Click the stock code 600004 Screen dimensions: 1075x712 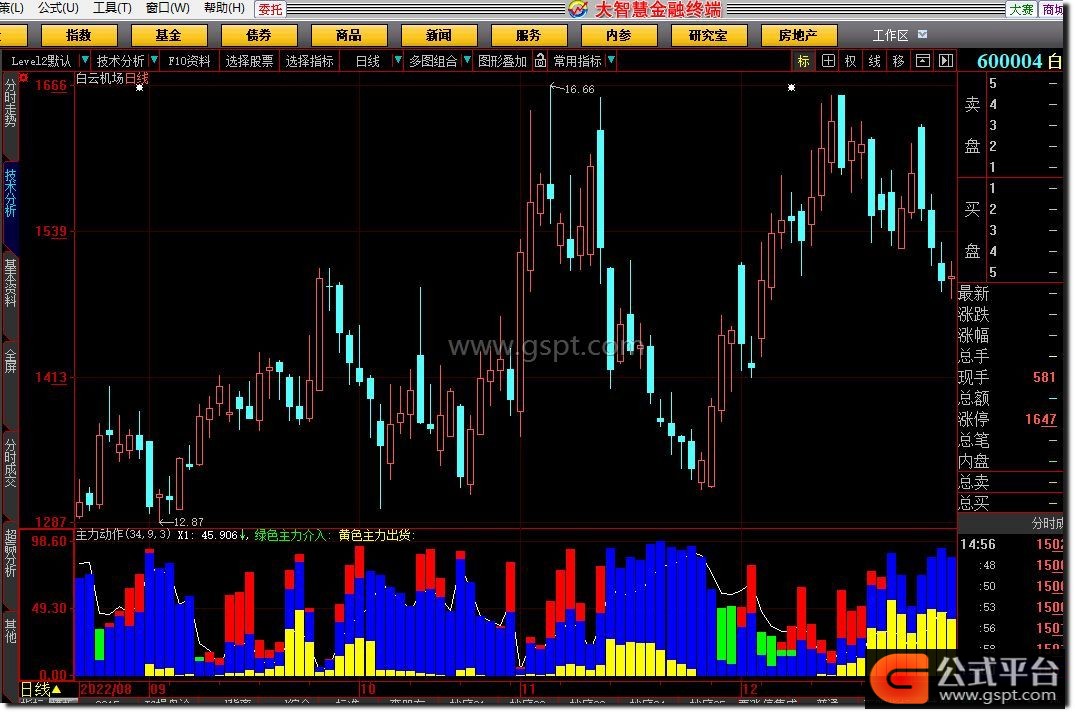1010,61
